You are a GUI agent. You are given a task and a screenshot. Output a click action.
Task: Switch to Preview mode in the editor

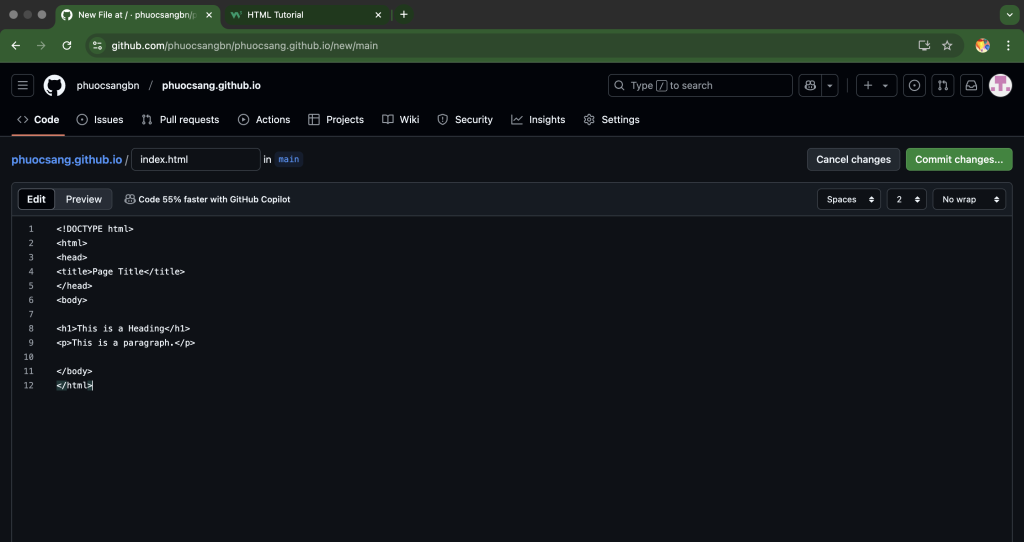point(84,199)
